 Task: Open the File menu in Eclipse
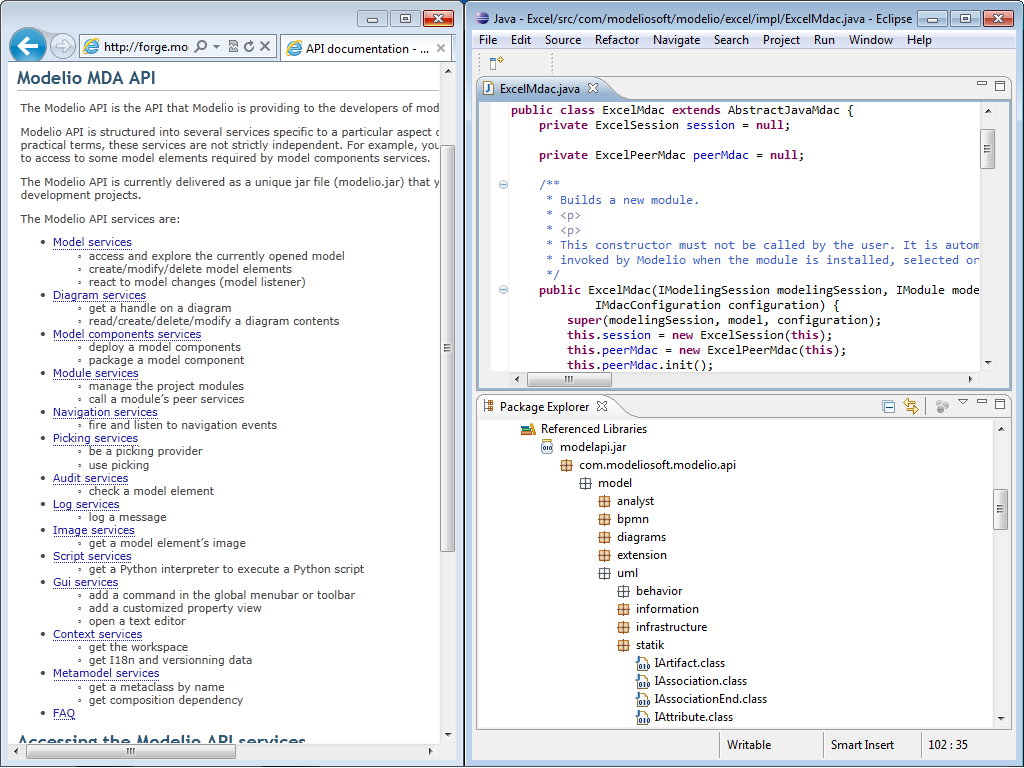coord(488,40)
